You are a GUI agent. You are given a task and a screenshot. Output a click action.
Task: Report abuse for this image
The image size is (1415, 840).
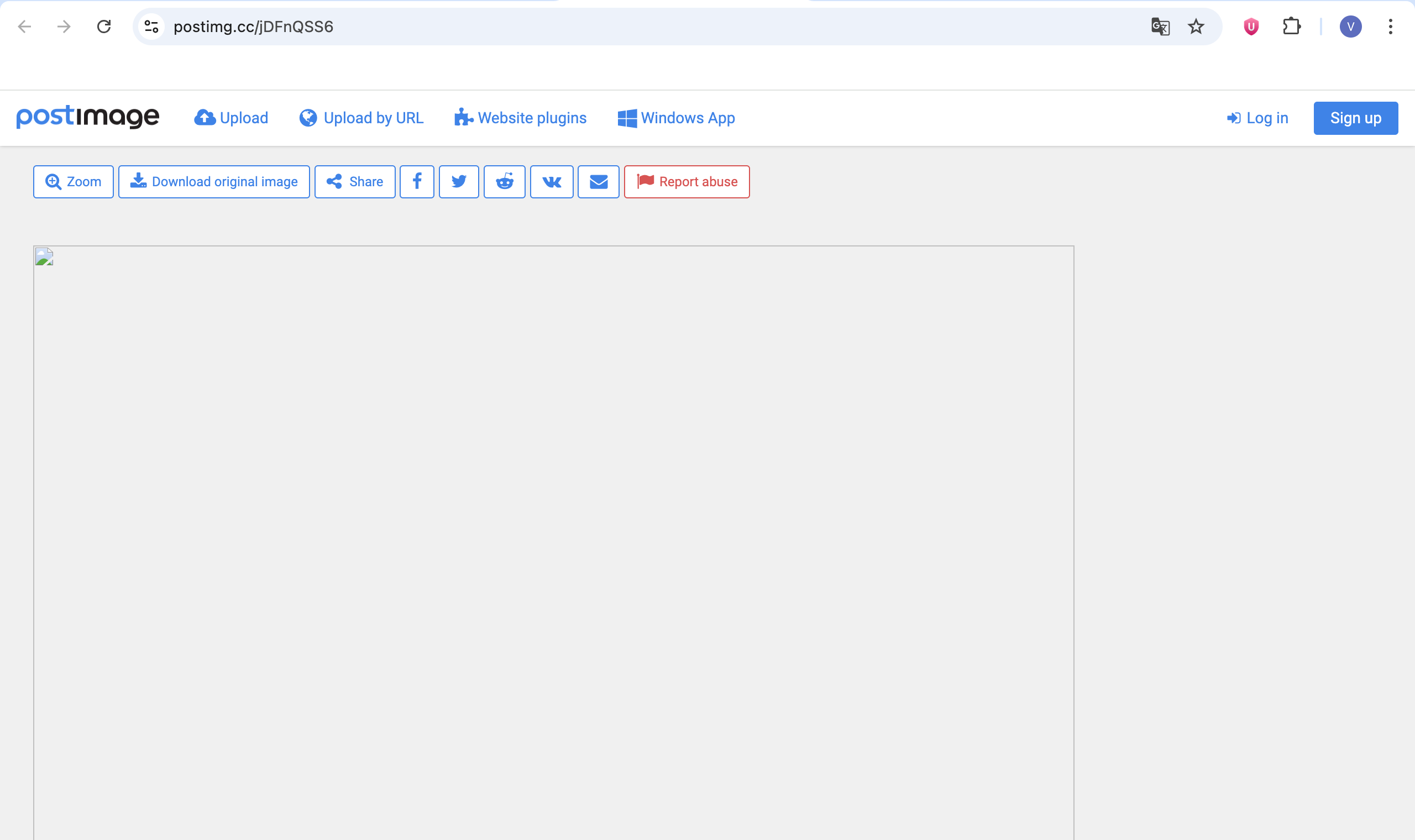coord(686,182)
